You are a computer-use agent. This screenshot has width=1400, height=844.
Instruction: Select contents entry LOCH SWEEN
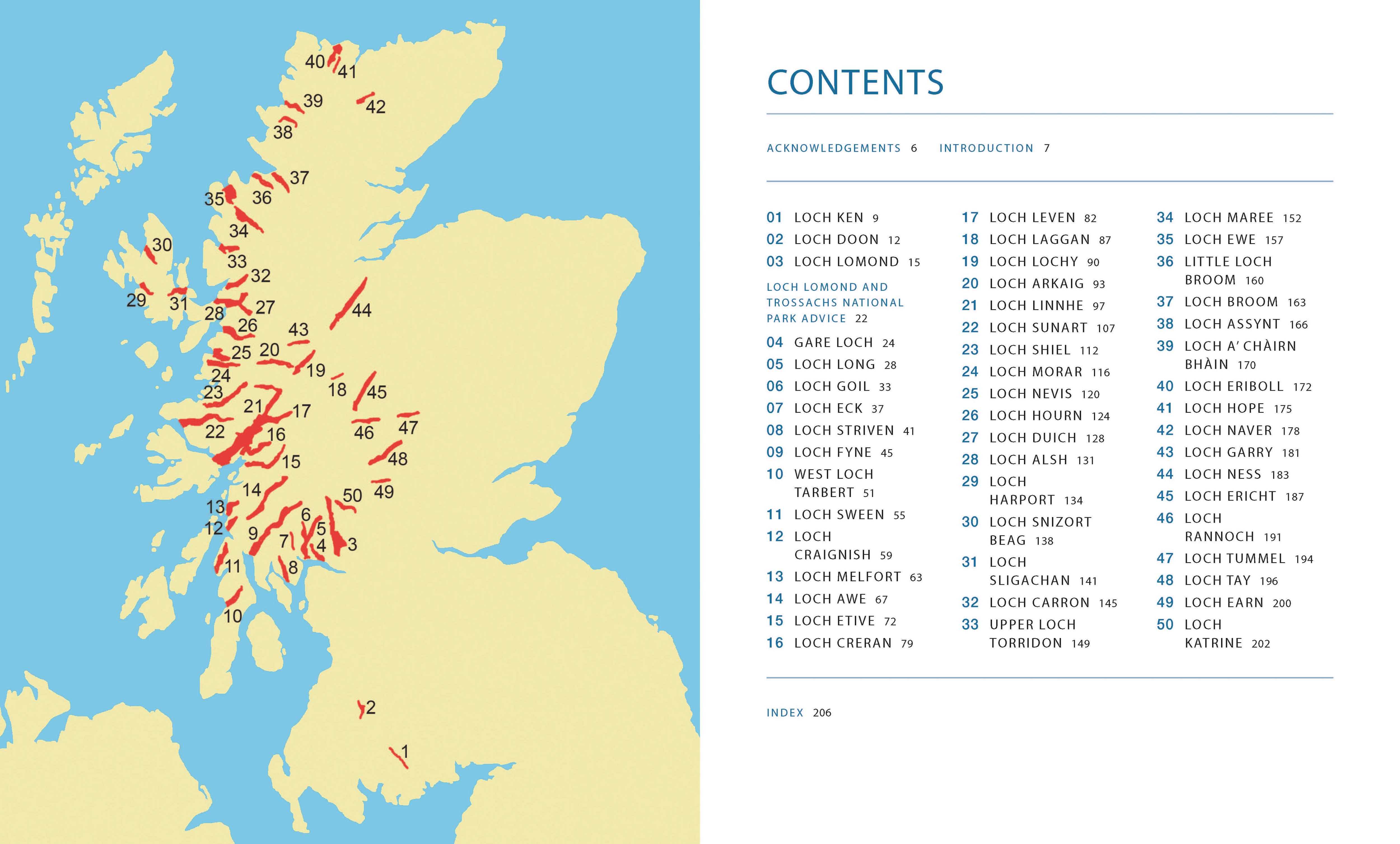(836, 515)
